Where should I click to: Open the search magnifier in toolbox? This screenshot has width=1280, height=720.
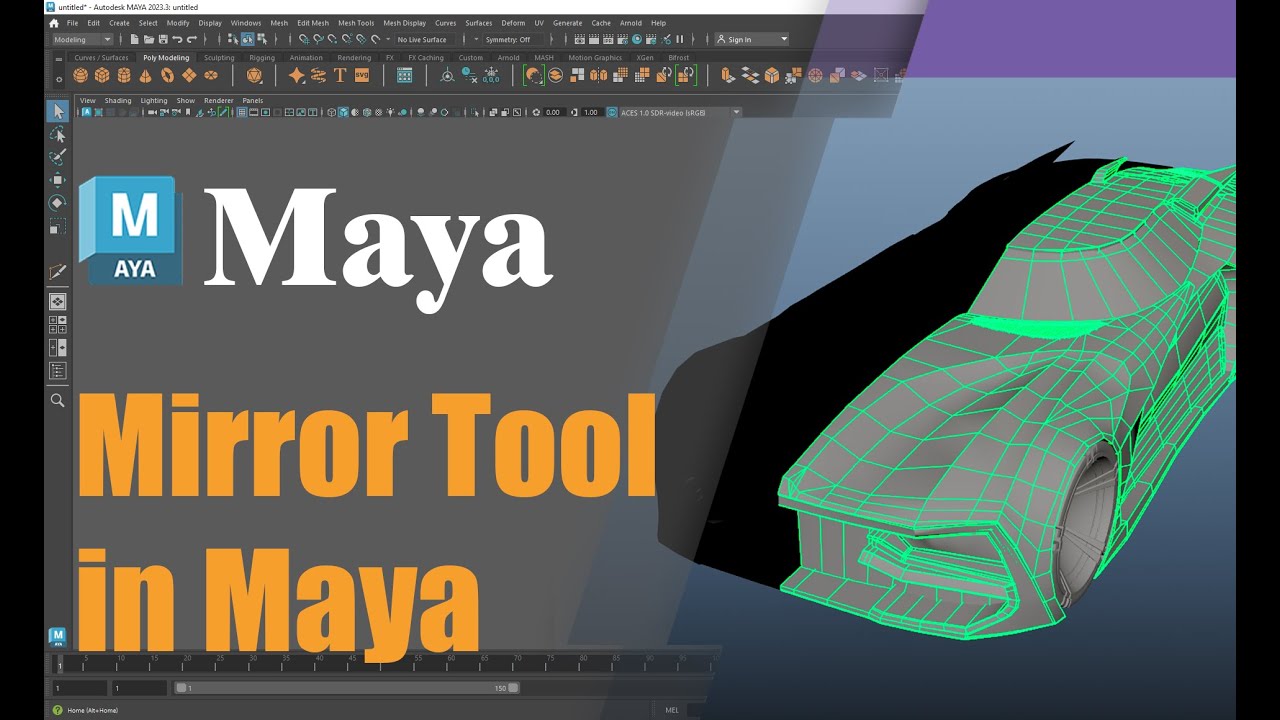(x=58, y=400)
